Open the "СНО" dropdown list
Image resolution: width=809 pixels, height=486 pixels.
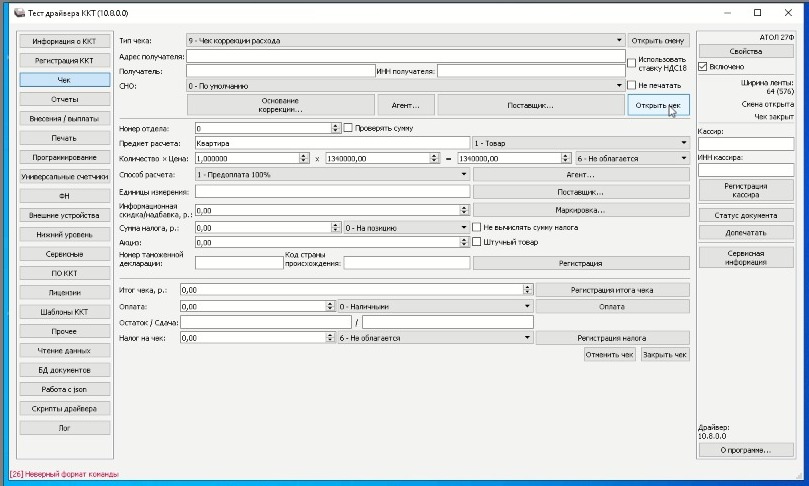(619, 86)
